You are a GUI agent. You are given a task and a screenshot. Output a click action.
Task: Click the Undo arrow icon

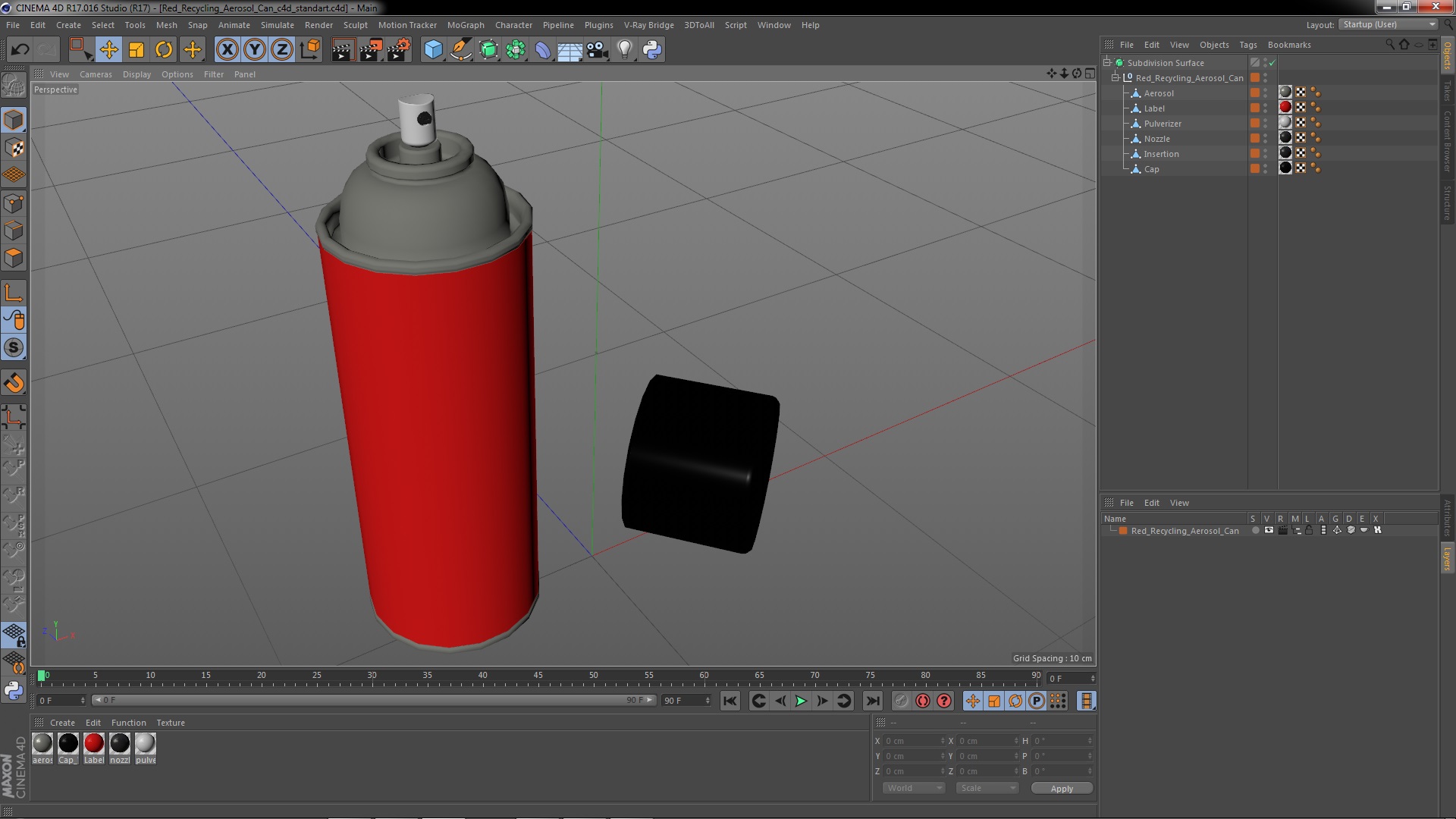20,50
